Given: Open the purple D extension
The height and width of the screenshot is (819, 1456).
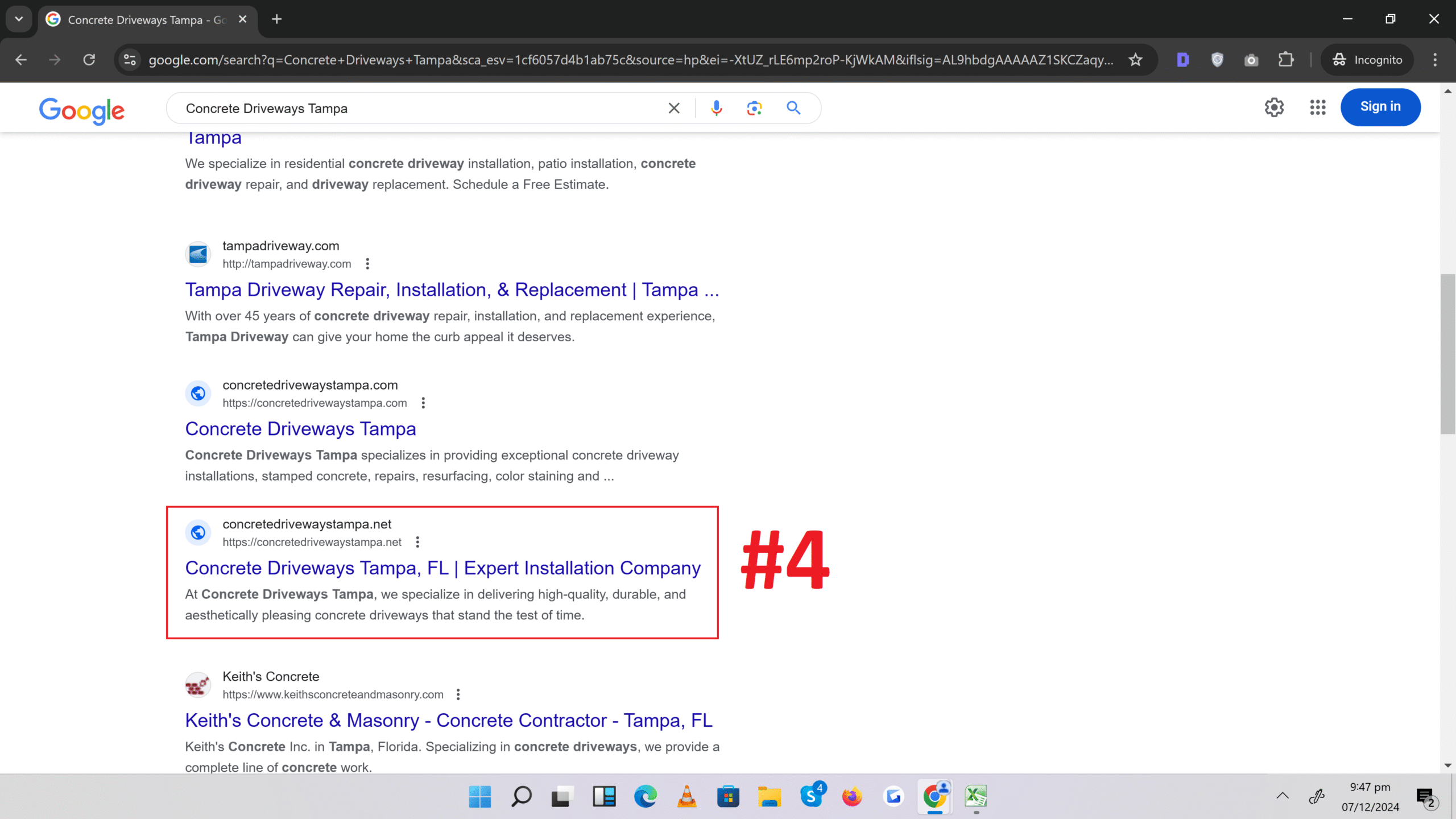Looking at the screenshot, I should pyautogui.click(x=1183, y=60).
